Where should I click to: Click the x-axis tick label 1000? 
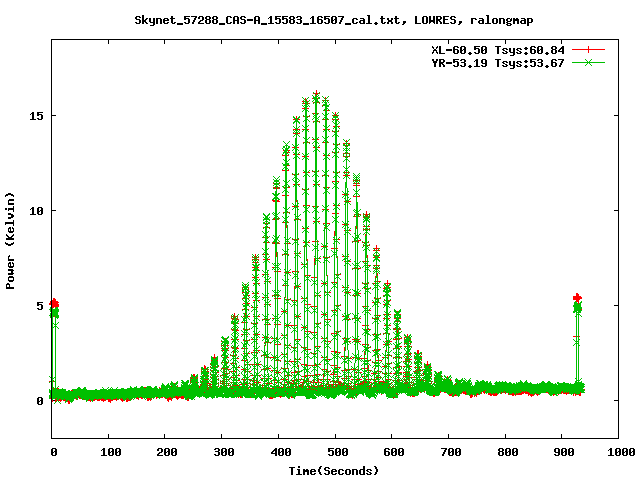point(621,452)
